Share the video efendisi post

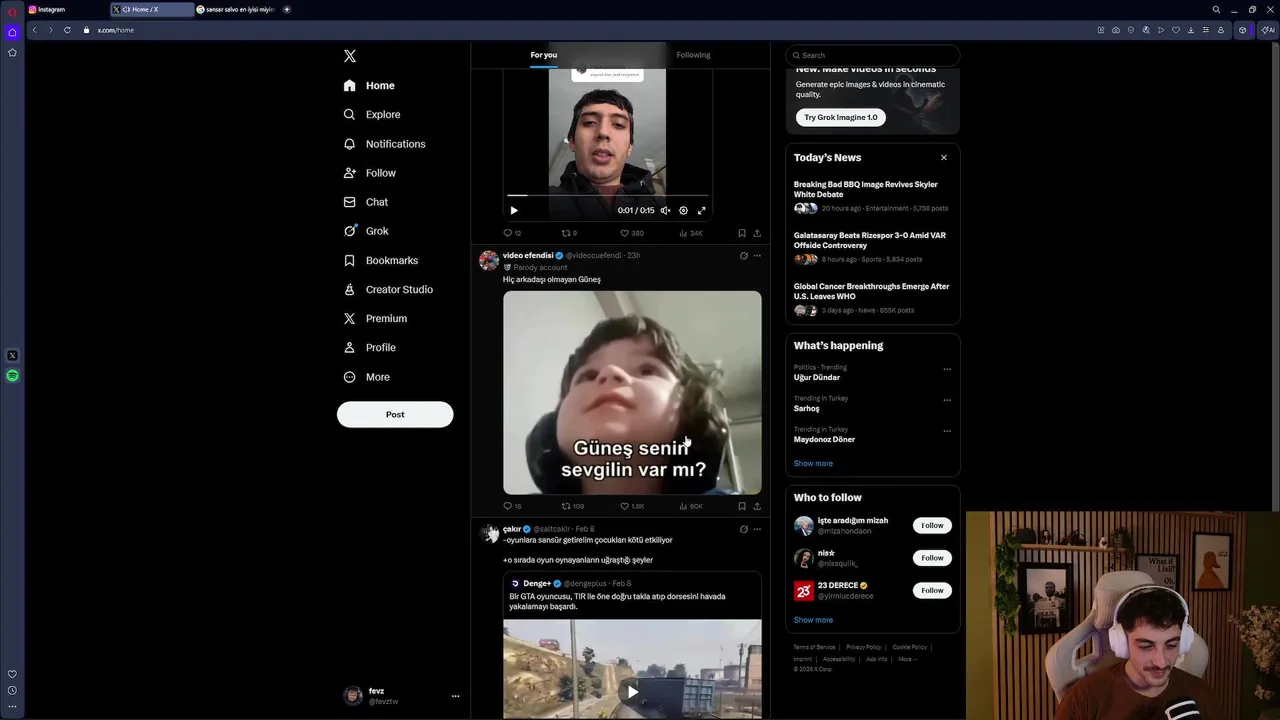[x=757, y=506]
